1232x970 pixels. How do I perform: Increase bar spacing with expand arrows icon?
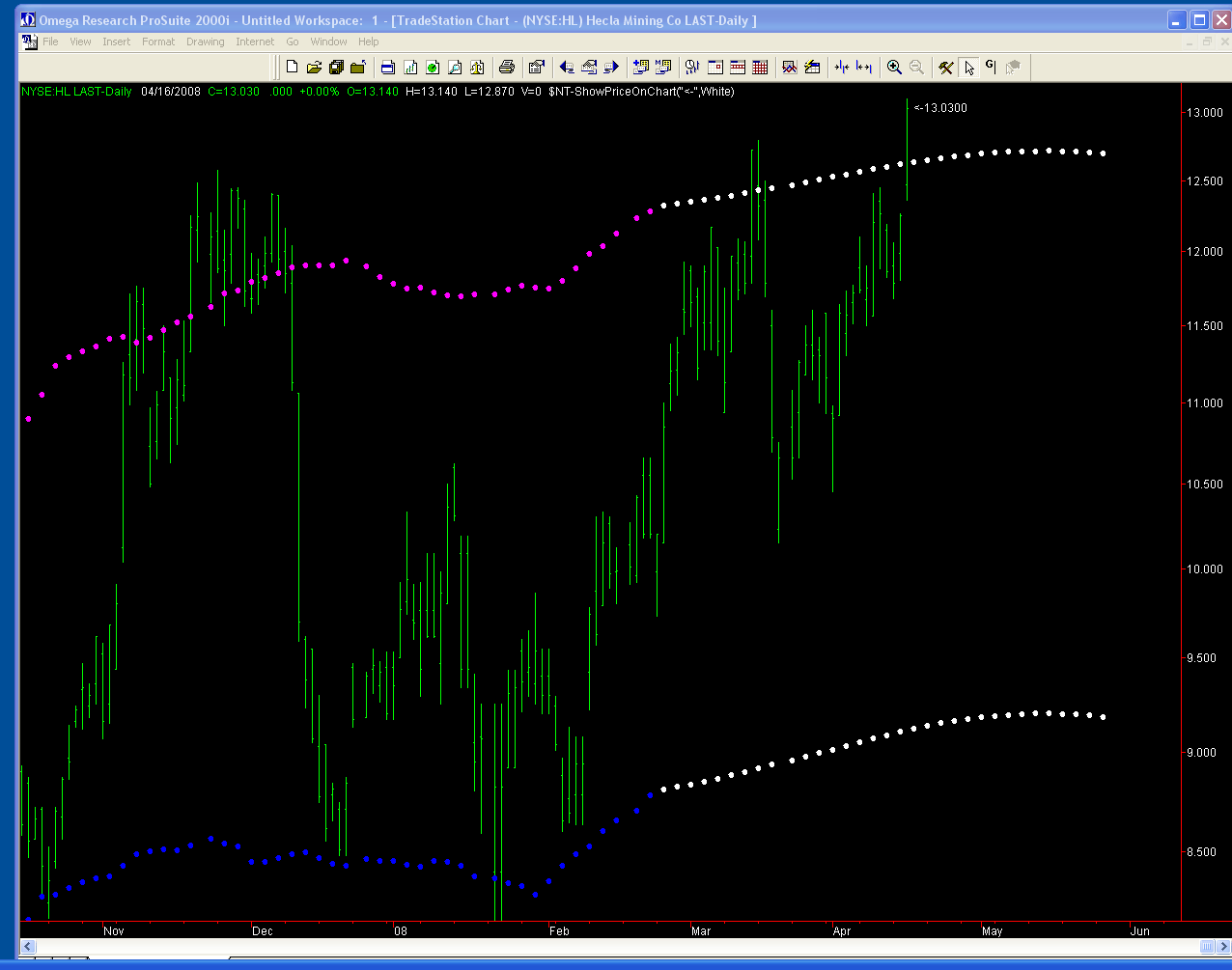[x=864, y=67]
